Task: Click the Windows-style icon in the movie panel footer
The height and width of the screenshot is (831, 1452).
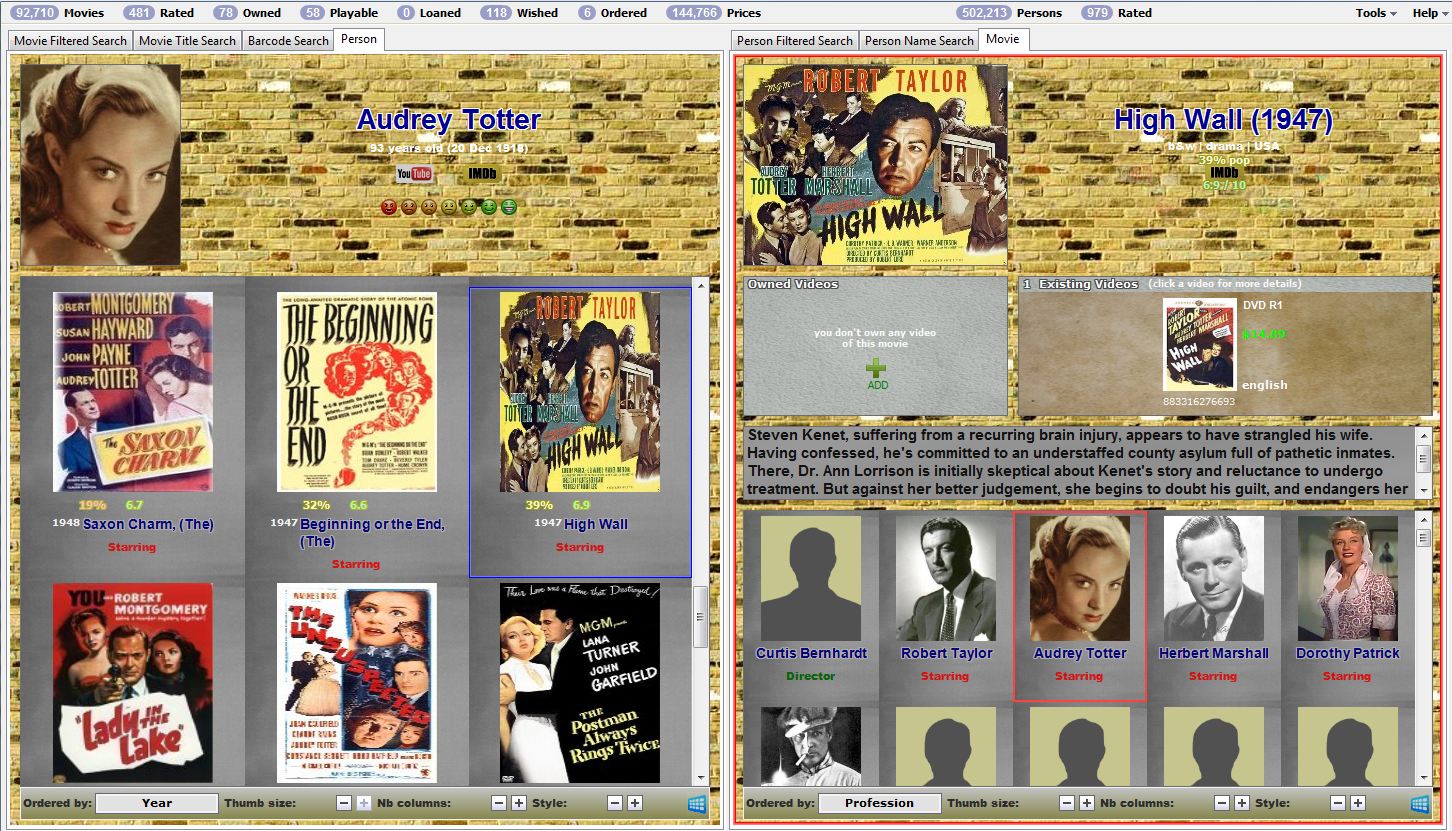Action: [x=1420, y=803]
